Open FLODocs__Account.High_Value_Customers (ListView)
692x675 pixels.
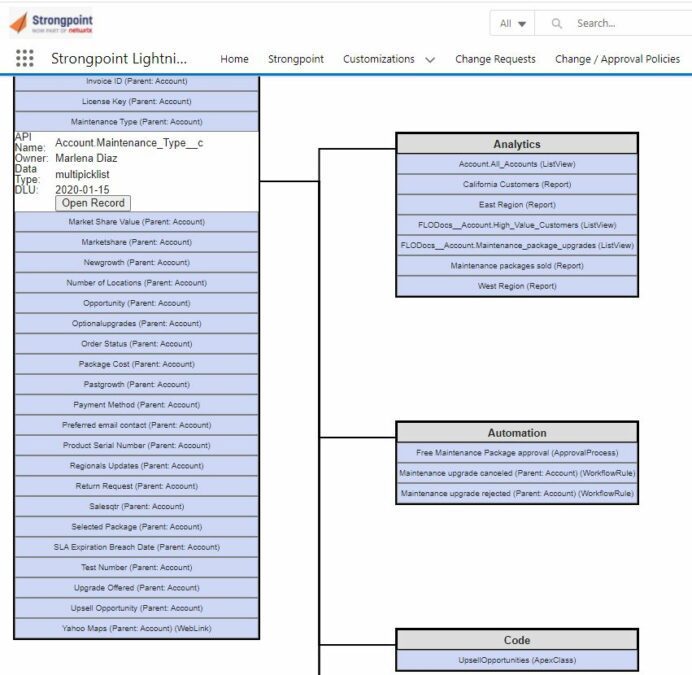click(517, 225)
